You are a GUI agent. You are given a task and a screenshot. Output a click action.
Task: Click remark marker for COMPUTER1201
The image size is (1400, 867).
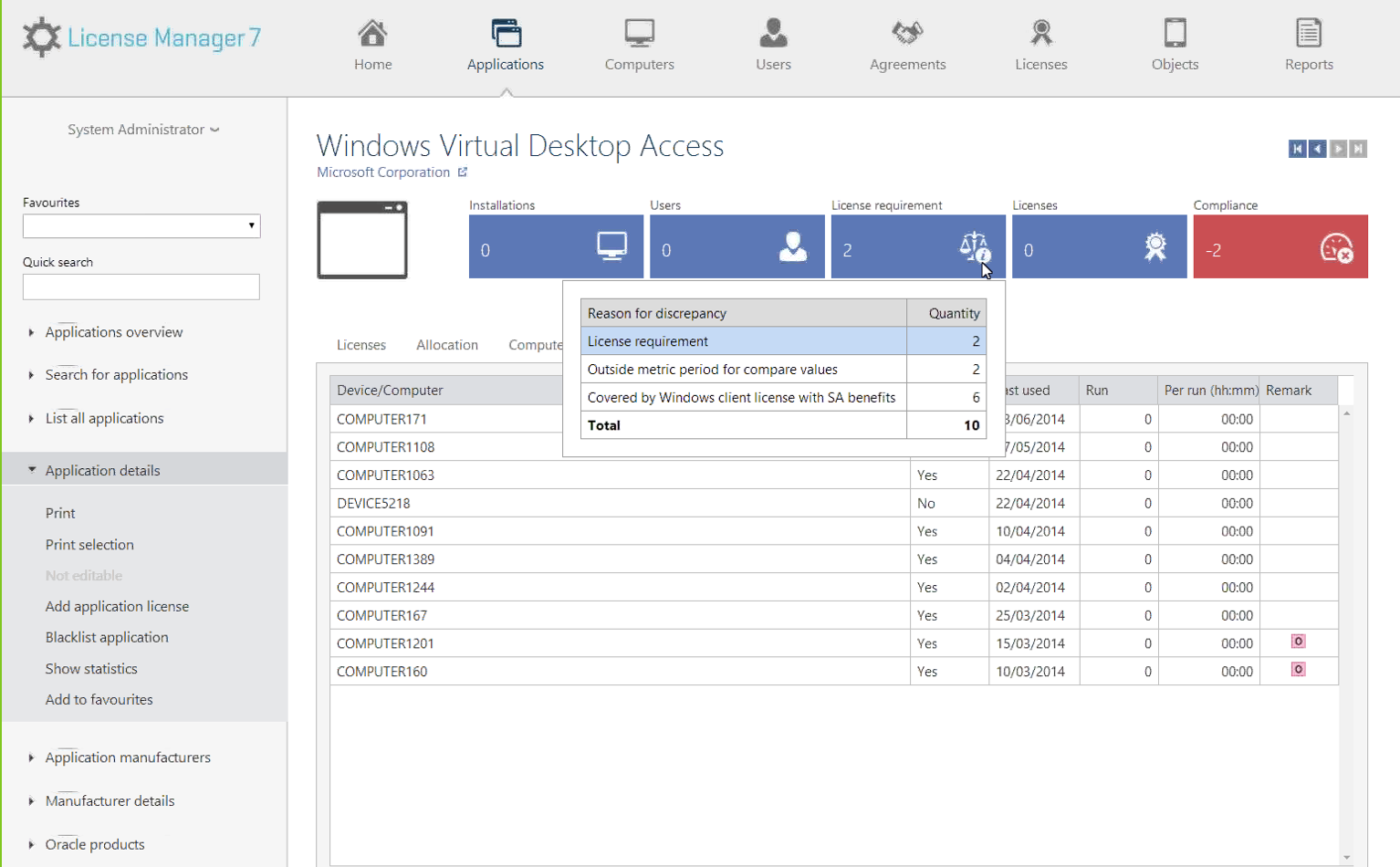pos(1298,642)
